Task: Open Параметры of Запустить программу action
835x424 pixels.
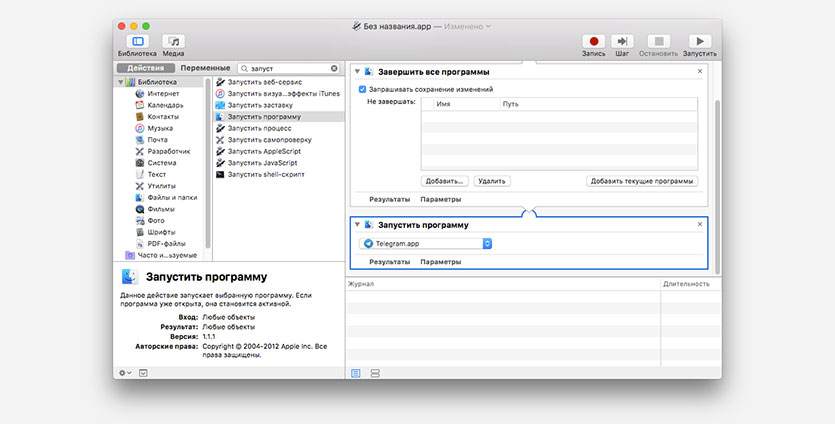Action: click(441, 262)
